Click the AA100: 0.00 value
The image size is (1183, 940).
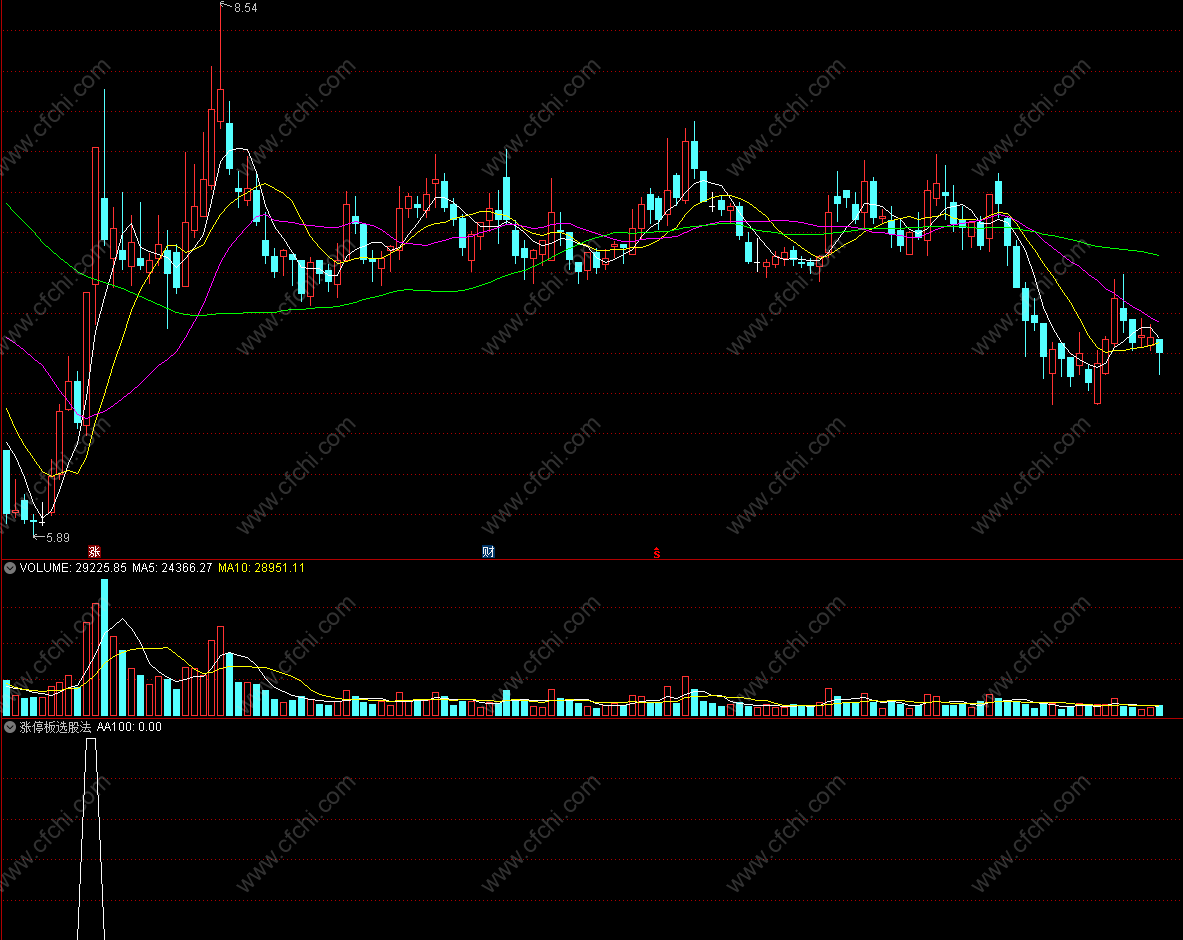pos(129,727)
